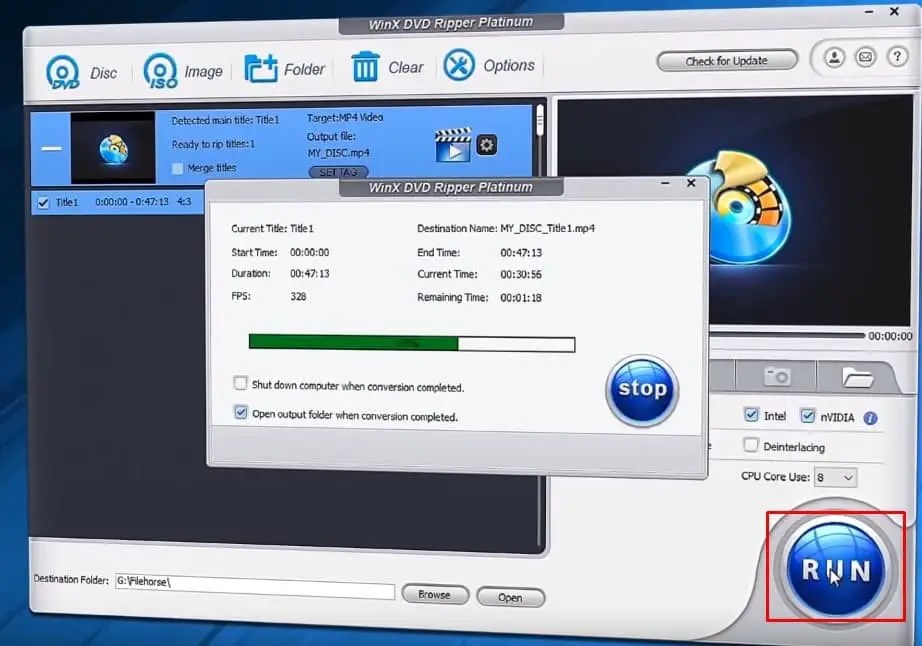Click the preview window disc logo

coord(747,209)
